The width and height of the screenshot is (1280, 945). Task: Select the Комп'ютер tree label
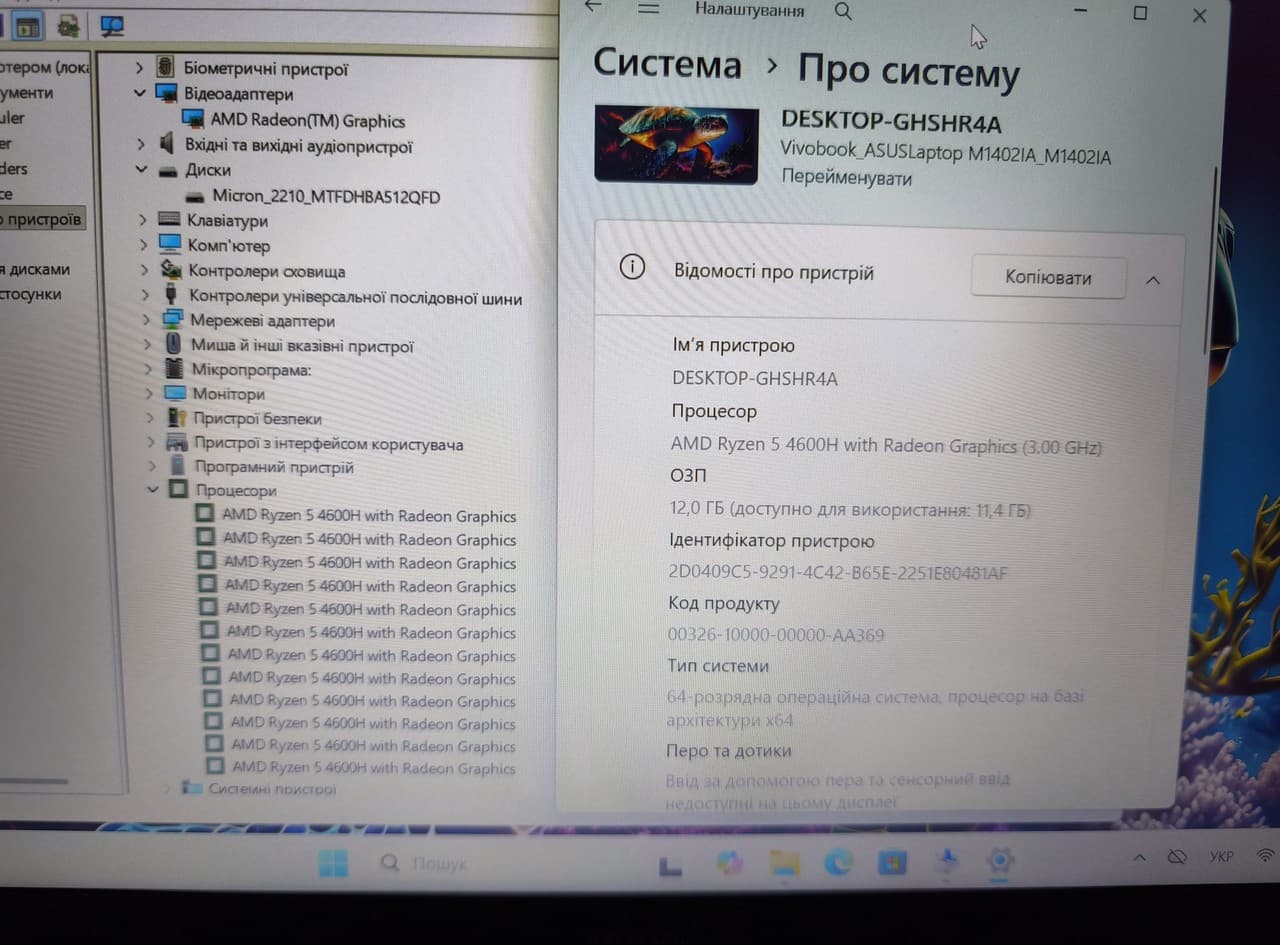click(x=229, y=245)
